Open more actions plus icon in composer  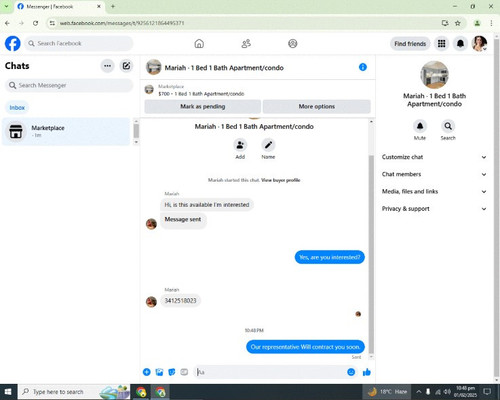point(147,372)
